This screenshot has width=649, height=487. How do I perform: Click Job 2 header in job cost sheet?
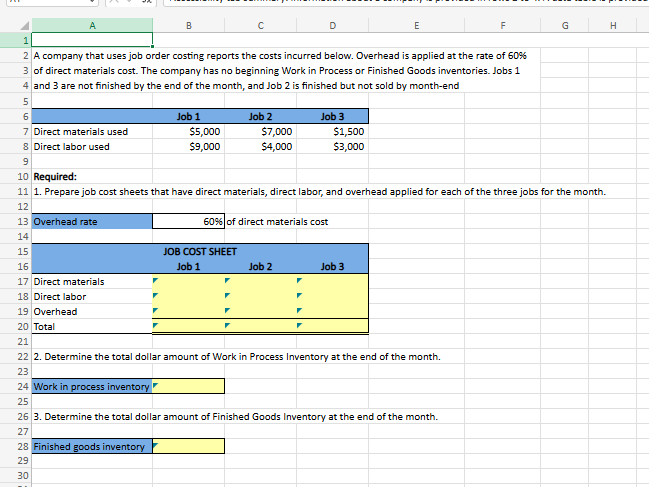point(261,266)
